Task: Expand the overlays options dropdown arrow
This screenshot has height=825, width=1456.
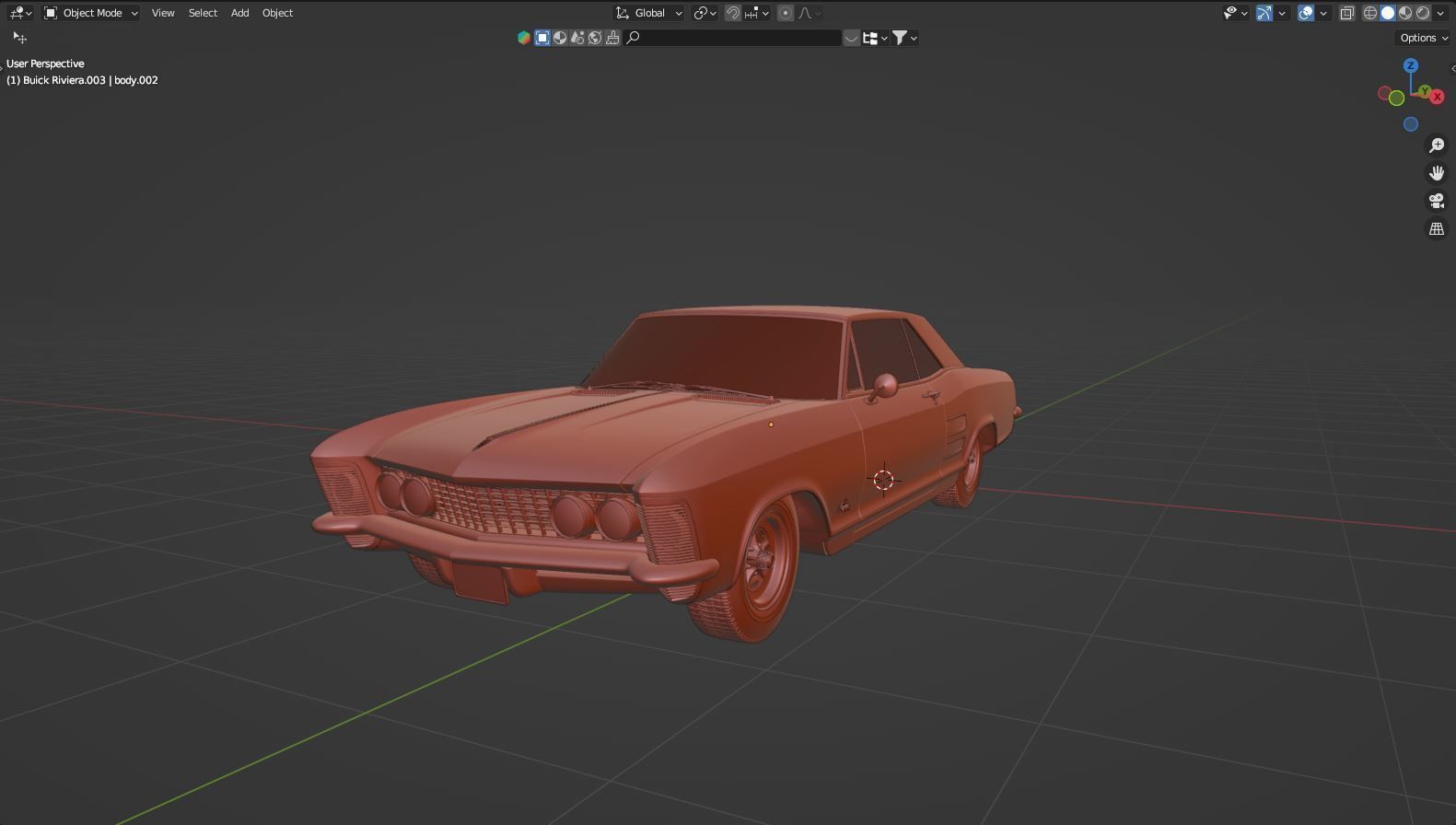Action: [1323, 13]
